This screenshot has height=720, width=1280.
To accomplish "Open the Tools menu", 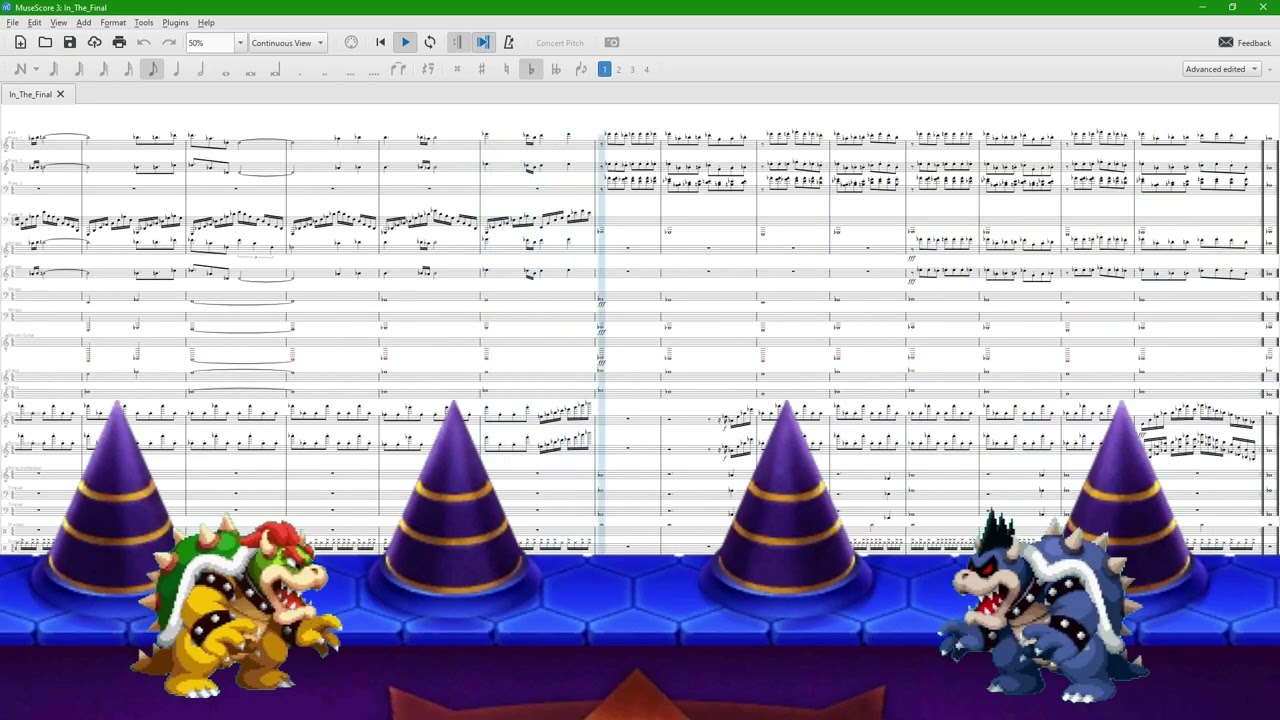I will pyautogui.click(x=144, y=22).
